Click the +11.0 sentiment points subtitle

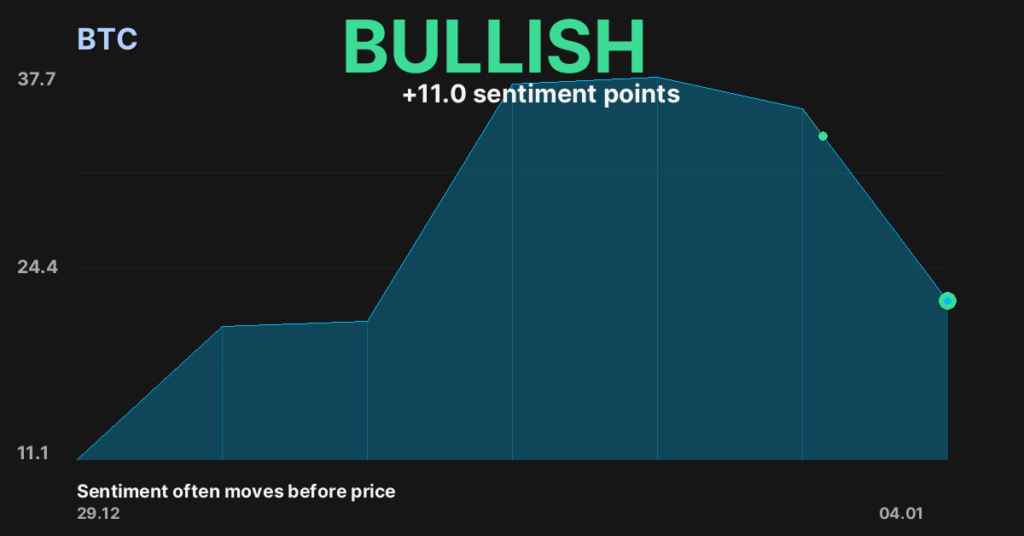coord(541,95)
